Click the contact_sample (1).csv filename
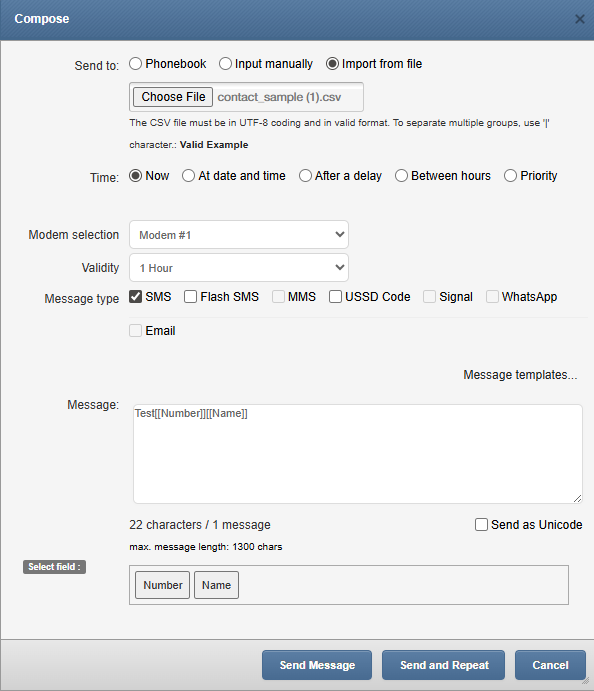The width and height of the screenshot is (594, 691). [279, 97]
